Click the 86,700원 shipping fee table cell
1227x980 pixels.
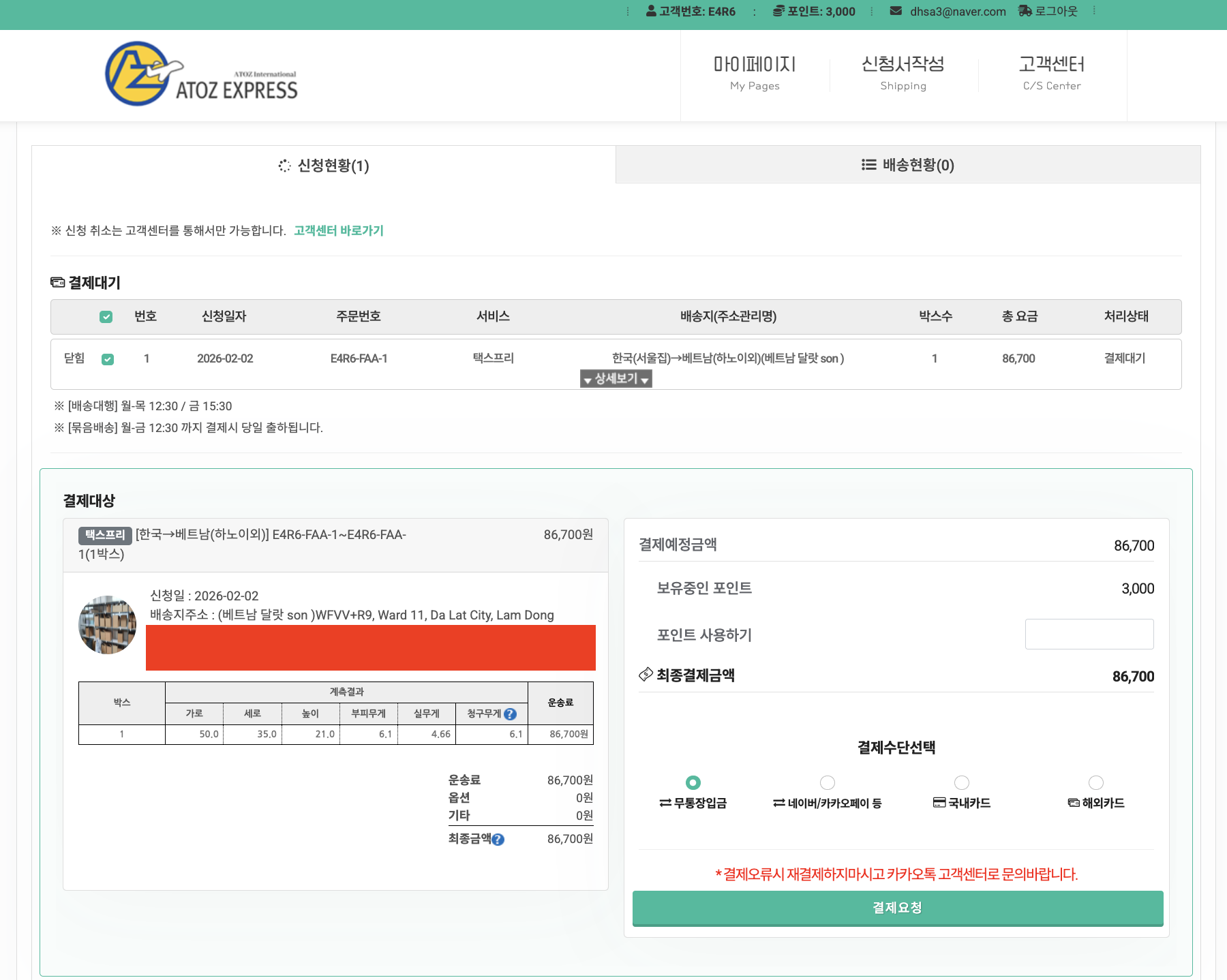coord(560,734)
